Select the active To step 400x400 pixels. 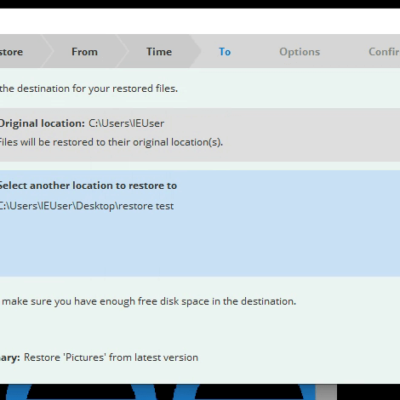coord(225,52)
